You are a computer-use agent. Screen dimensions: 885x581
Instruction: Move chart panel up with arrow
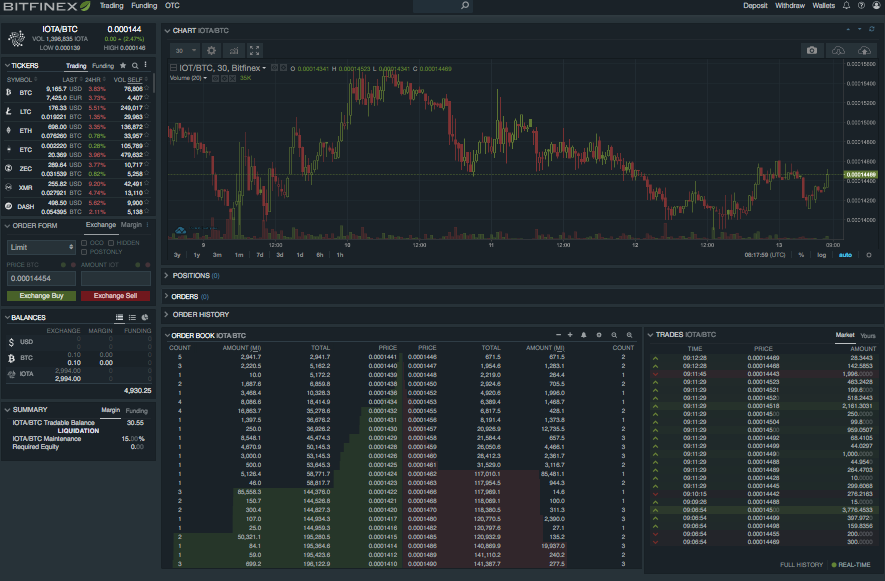coord(848,29)
